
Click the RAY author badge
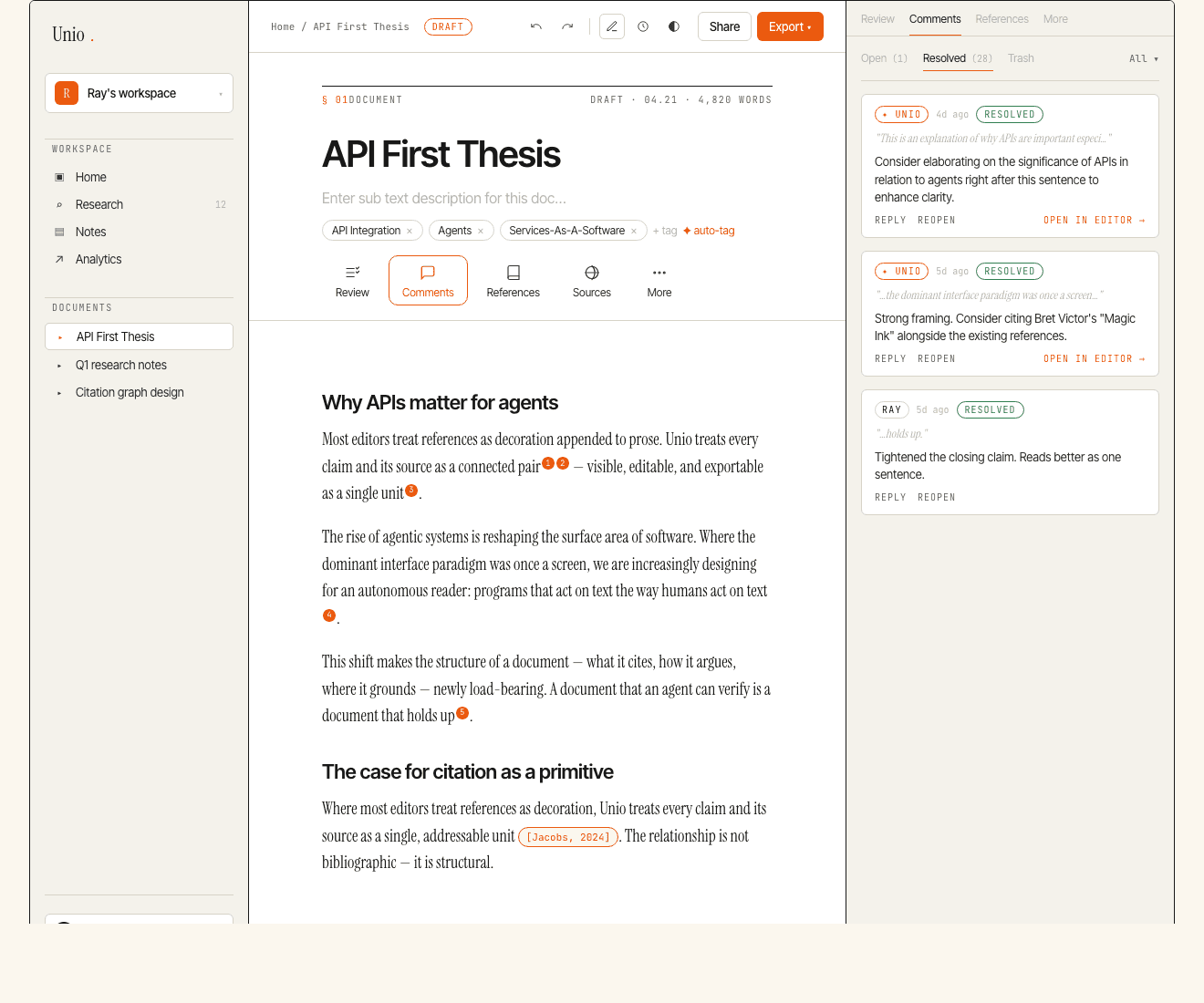892,410
